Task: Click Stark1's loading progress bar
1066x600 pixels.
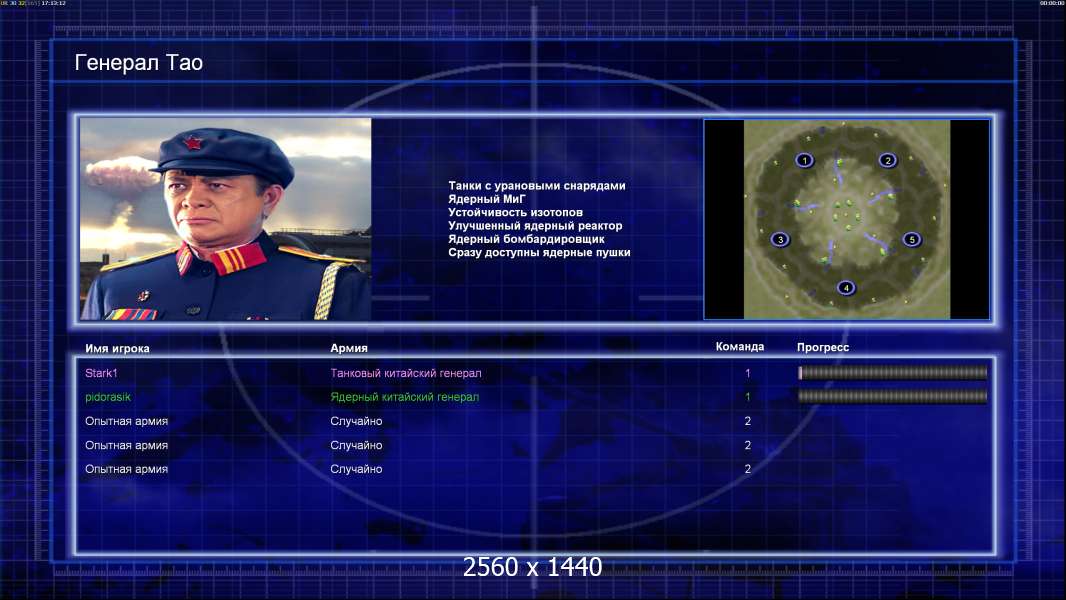Action: pos(893,372)
